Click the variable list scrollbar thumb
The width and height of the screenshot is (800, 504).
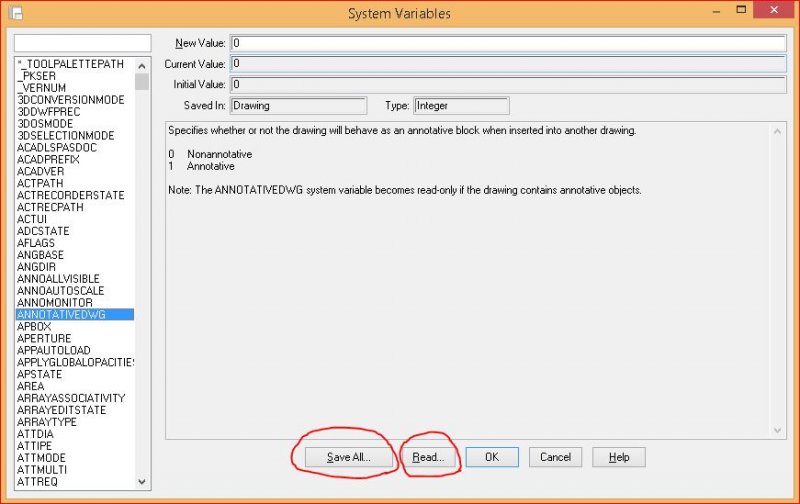tap(142, 82)
